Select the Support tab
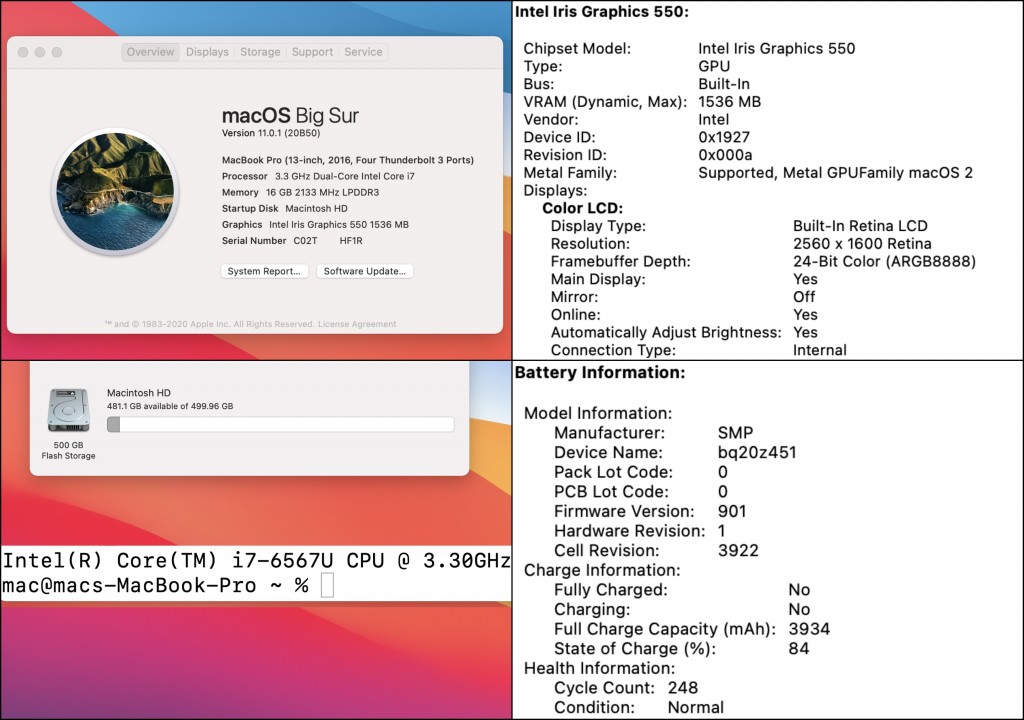Viewport: 1024px width, 720px height. click(x=312, y=52)
